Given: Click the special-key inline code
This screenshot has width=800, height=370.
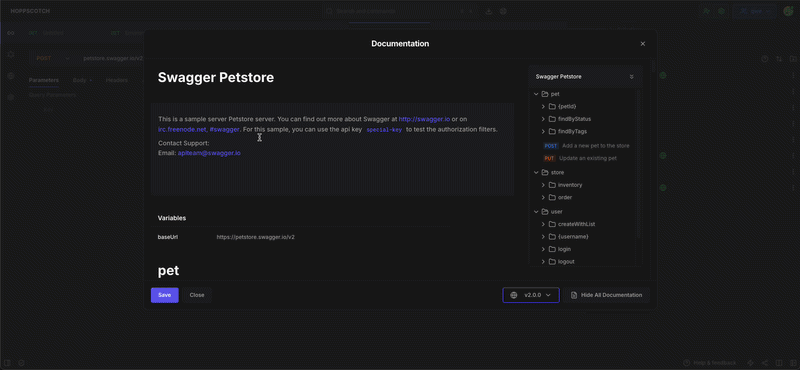Looking at the screenshot, I should 384,130.
